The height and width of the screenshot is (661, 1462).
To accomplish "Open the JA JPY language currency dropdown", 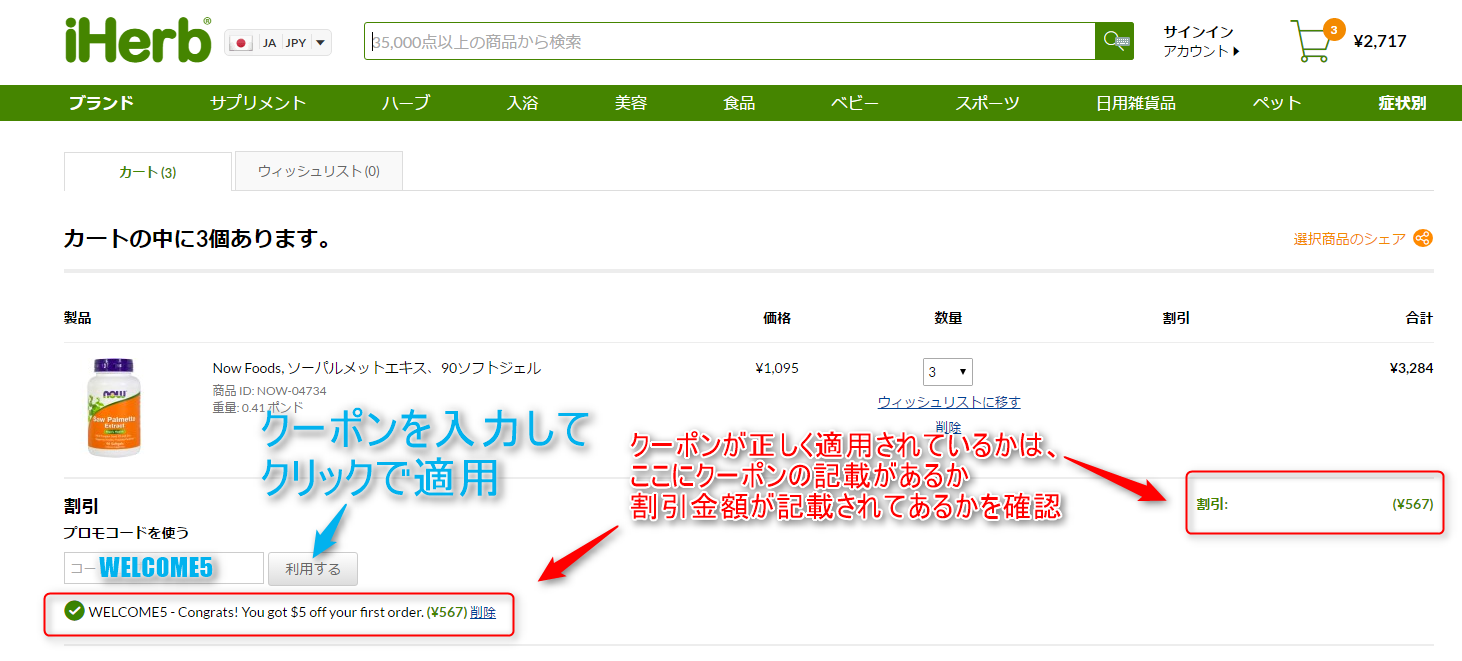I will tap(278, 43).
